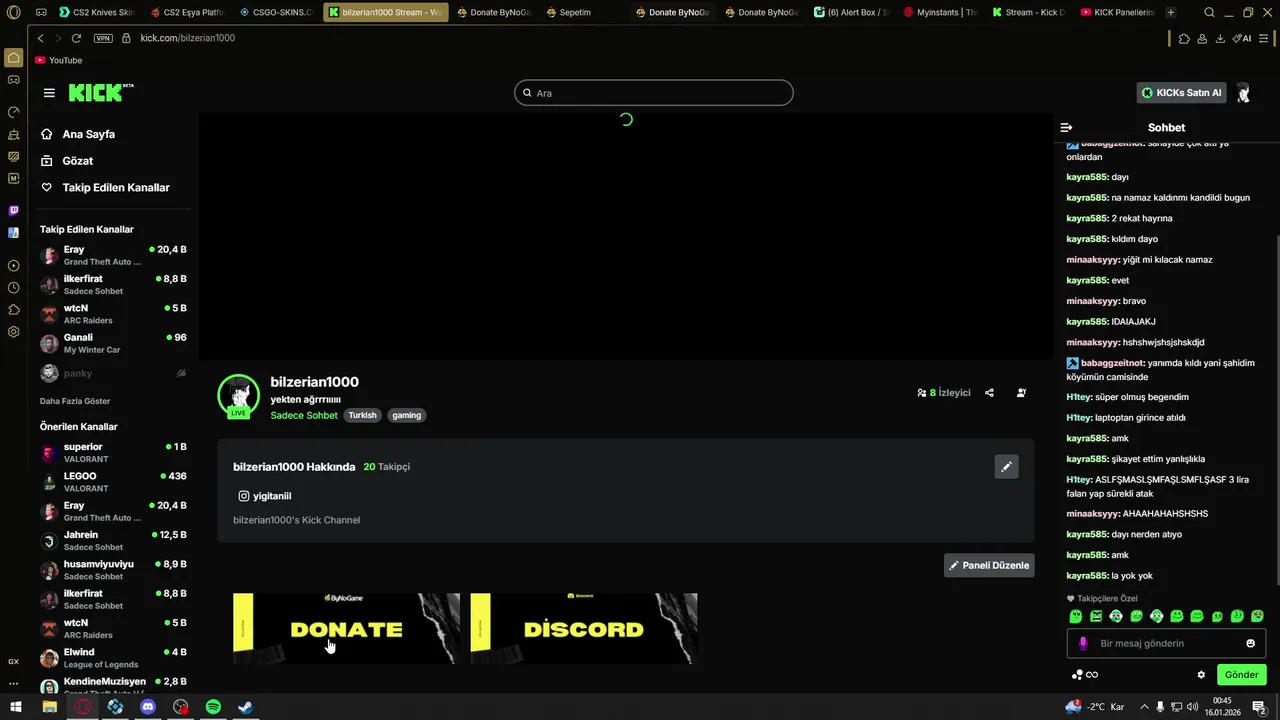Open Steam from the taskbar
This screenshot has width=1280, height=720.
pyautogui.click(x=245, y=707)
